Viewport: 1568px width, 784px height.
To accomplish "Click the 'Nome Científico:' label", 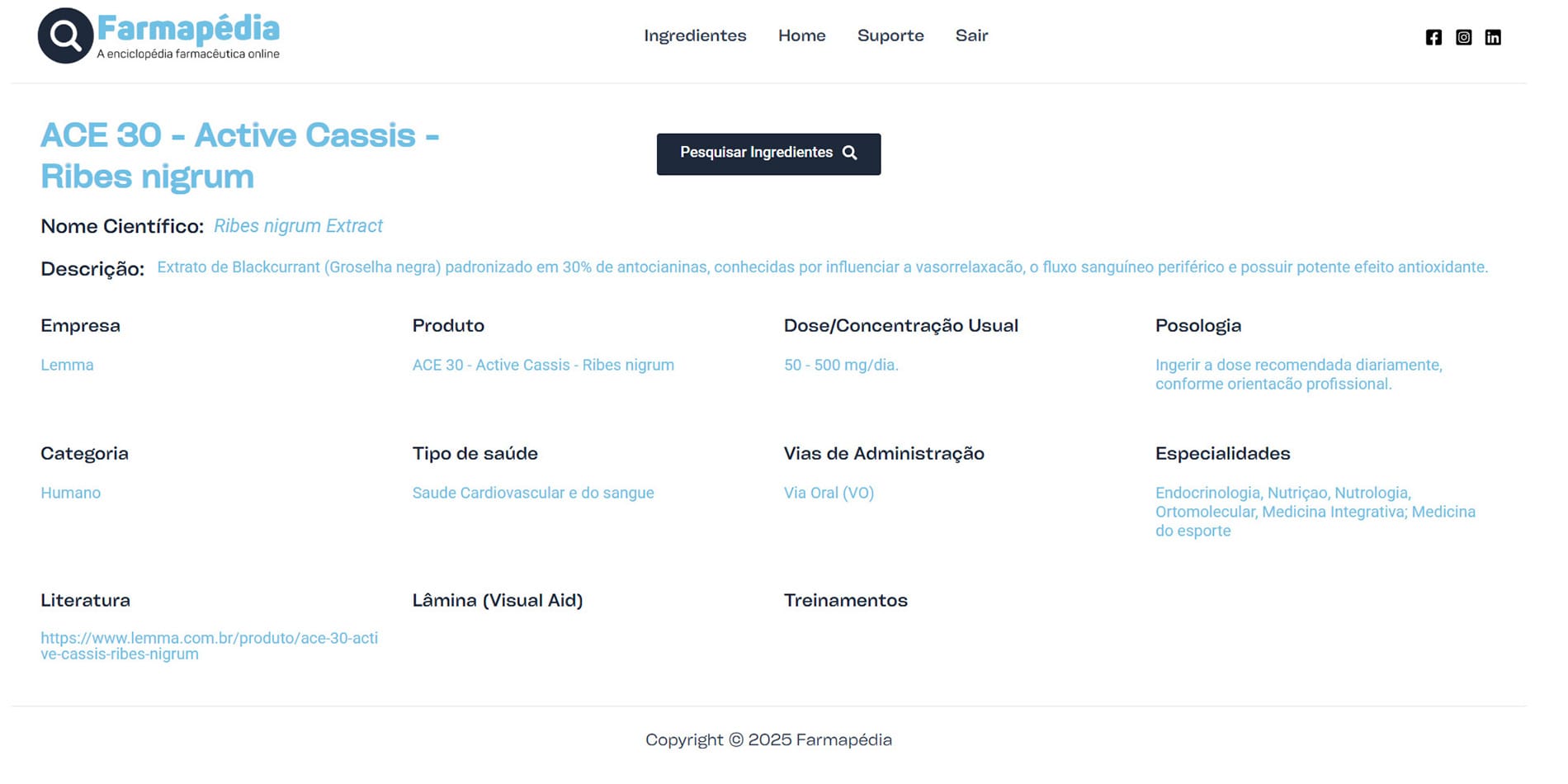I will [122, 226].
